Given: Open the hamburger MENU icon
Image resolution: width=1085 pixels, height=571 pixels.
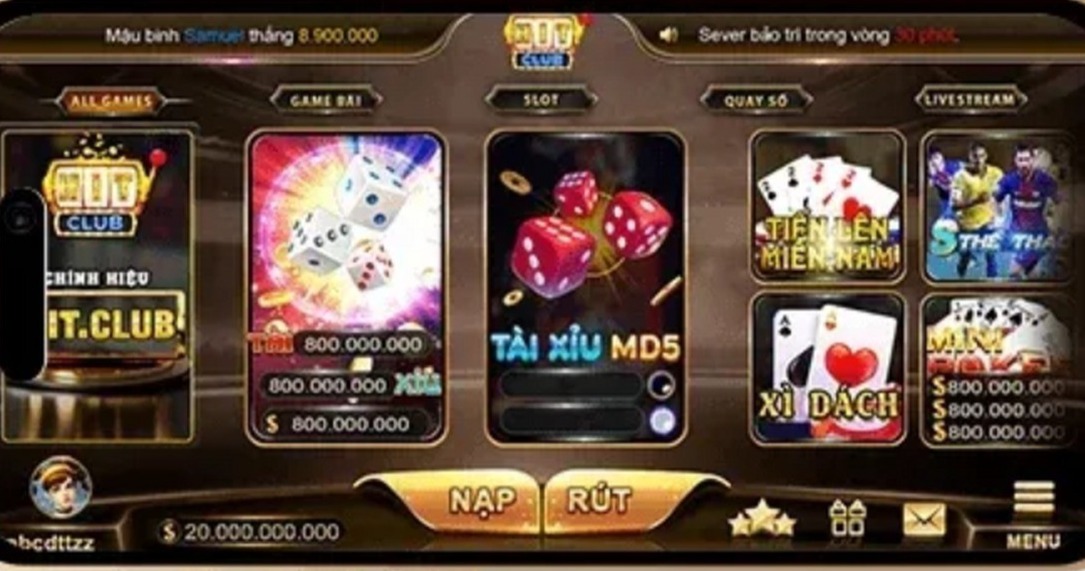Looking at the screenshot, I should tap(1034, 515).
